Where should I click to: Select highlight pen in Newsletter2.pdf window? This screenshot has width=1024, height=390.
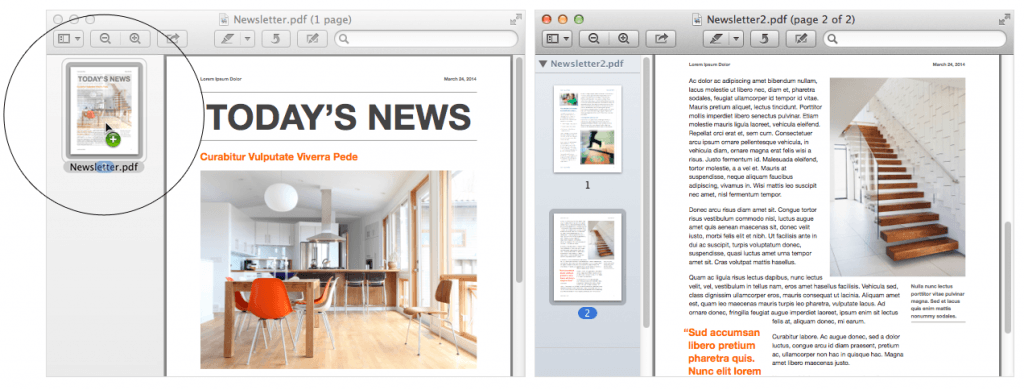(x=716, y=39)
